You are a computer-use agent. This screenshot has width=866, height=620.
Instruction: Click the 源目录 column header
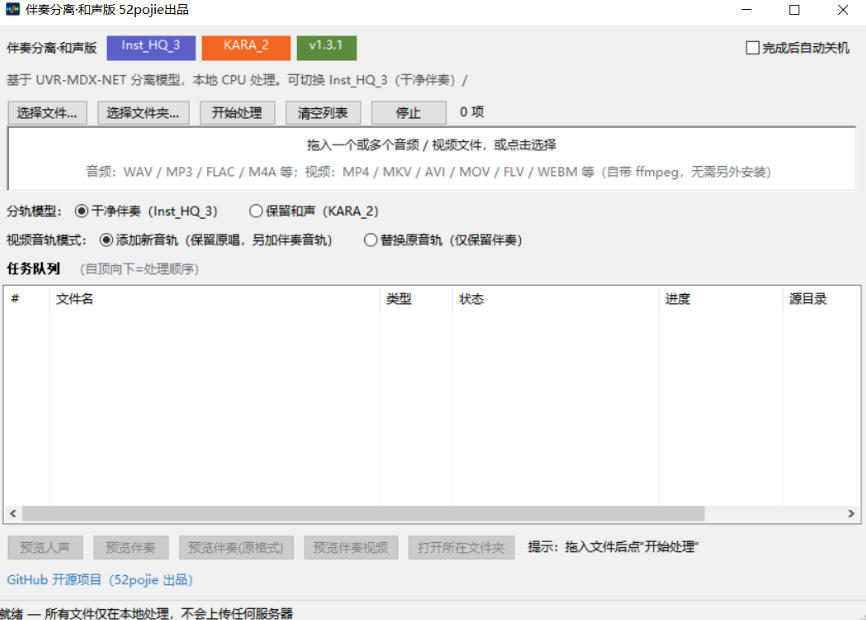pyautogui.click(x=821, y=299)
